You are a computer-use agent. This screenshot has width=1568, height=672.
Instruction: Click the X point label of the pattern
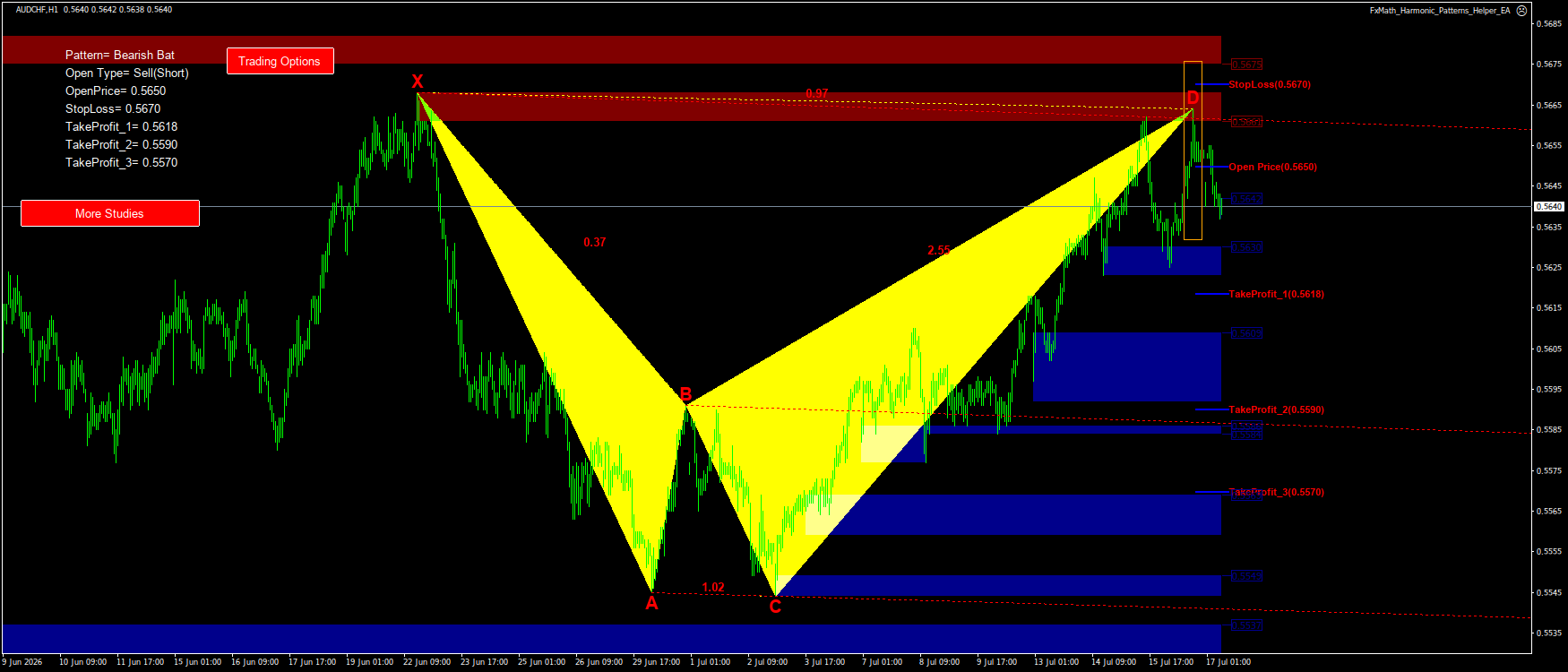coord(418,82)
